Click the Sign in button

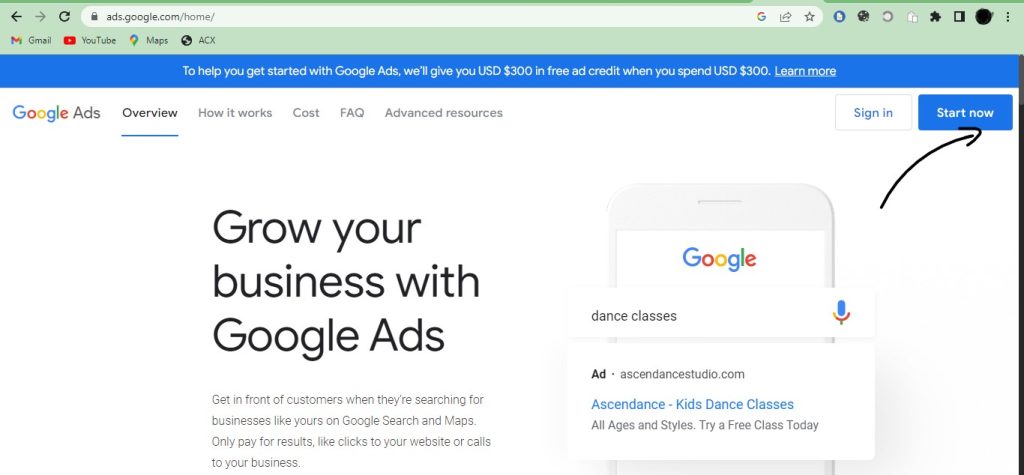click(x=873, y=112)
